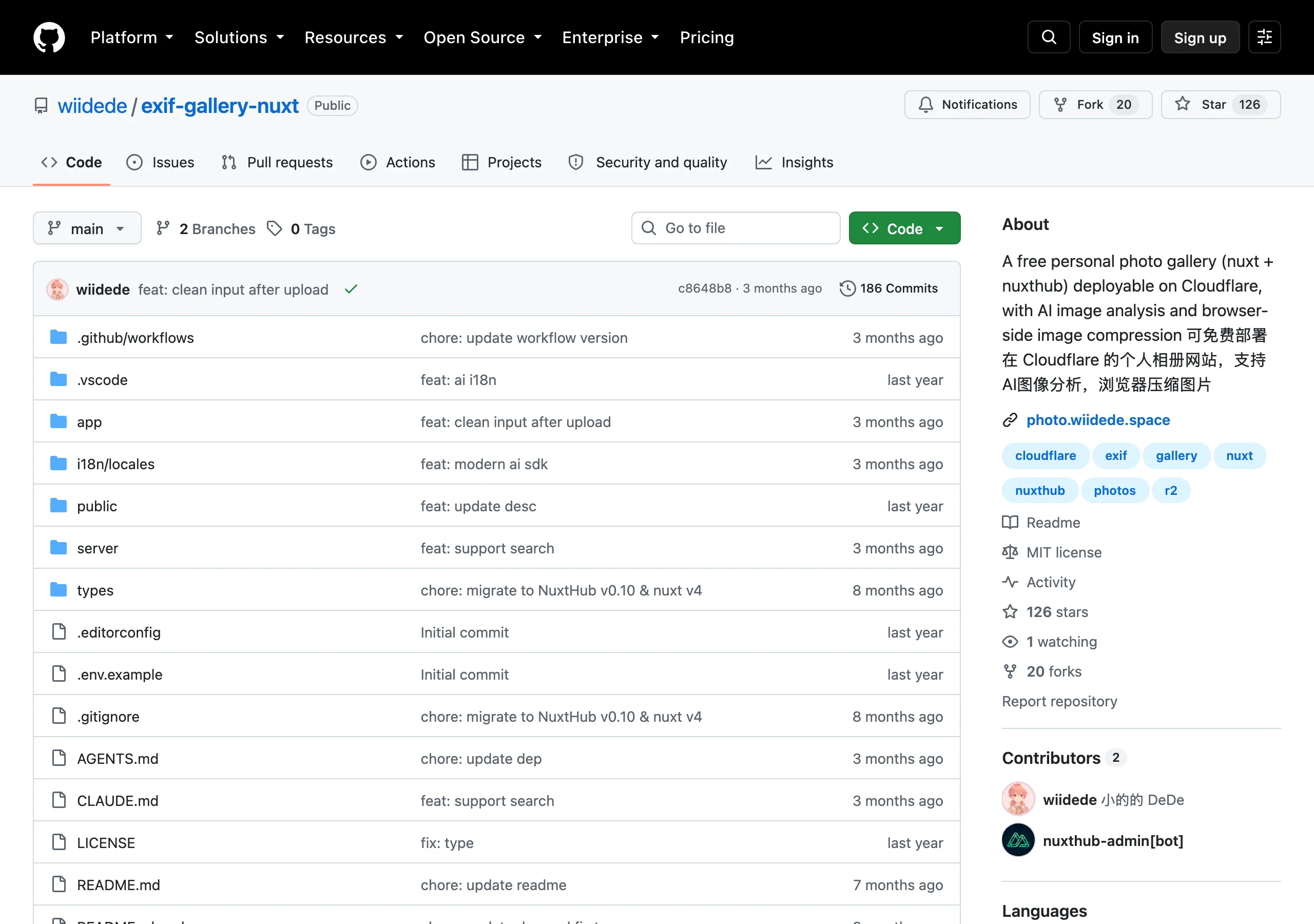1314x924 pixels.
Task: Open the .gitignore file
Action: 108,717
